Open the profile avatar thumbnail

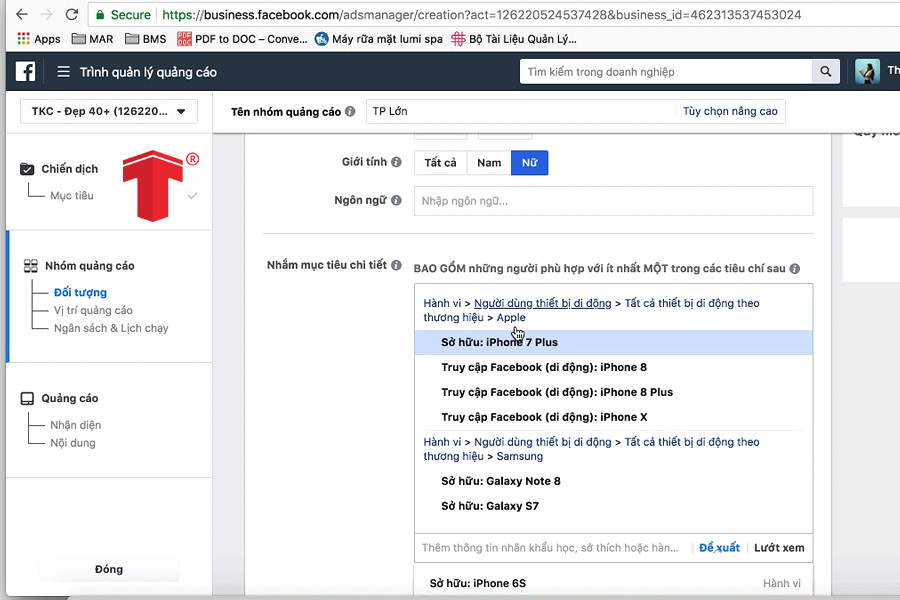click(x=867, y=72)
